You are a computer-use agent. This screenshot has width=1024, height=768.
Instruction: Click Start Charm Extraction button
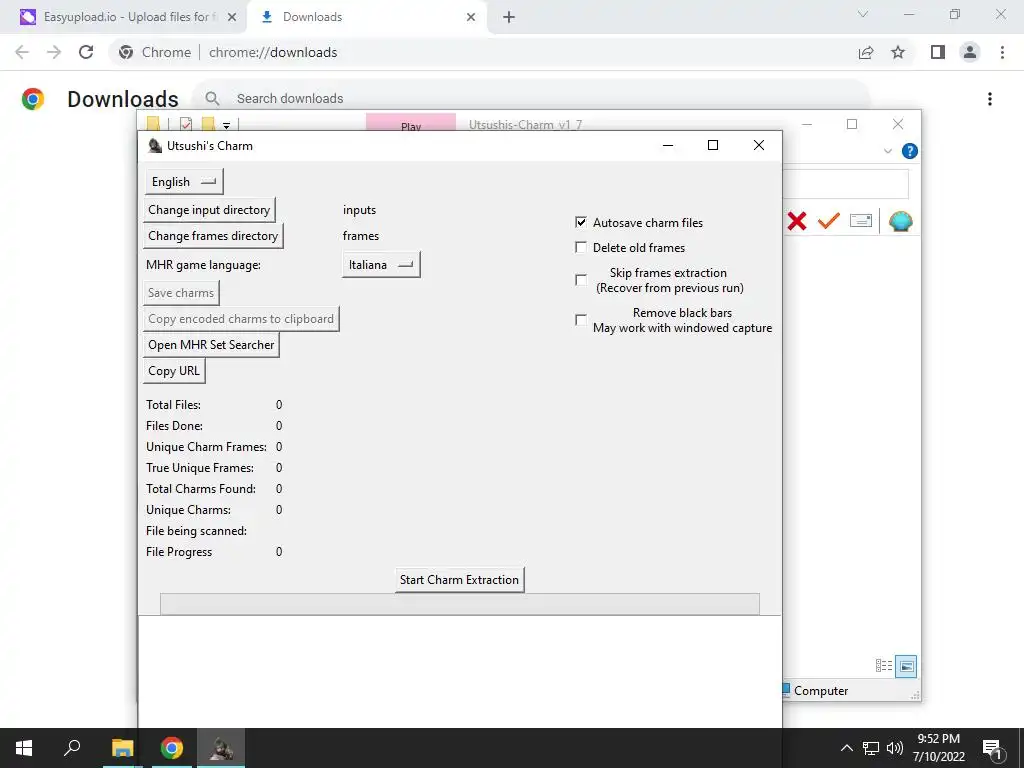click(x=459, y=580)
